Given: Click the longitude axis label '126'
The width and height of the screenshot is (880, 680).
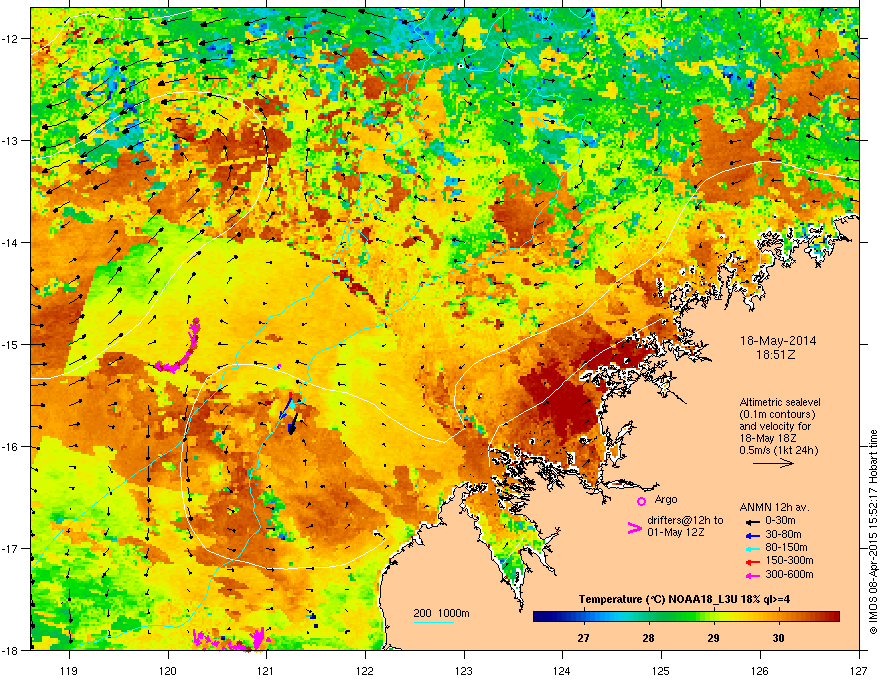Looking at the screenshot, I should [760, 670].
